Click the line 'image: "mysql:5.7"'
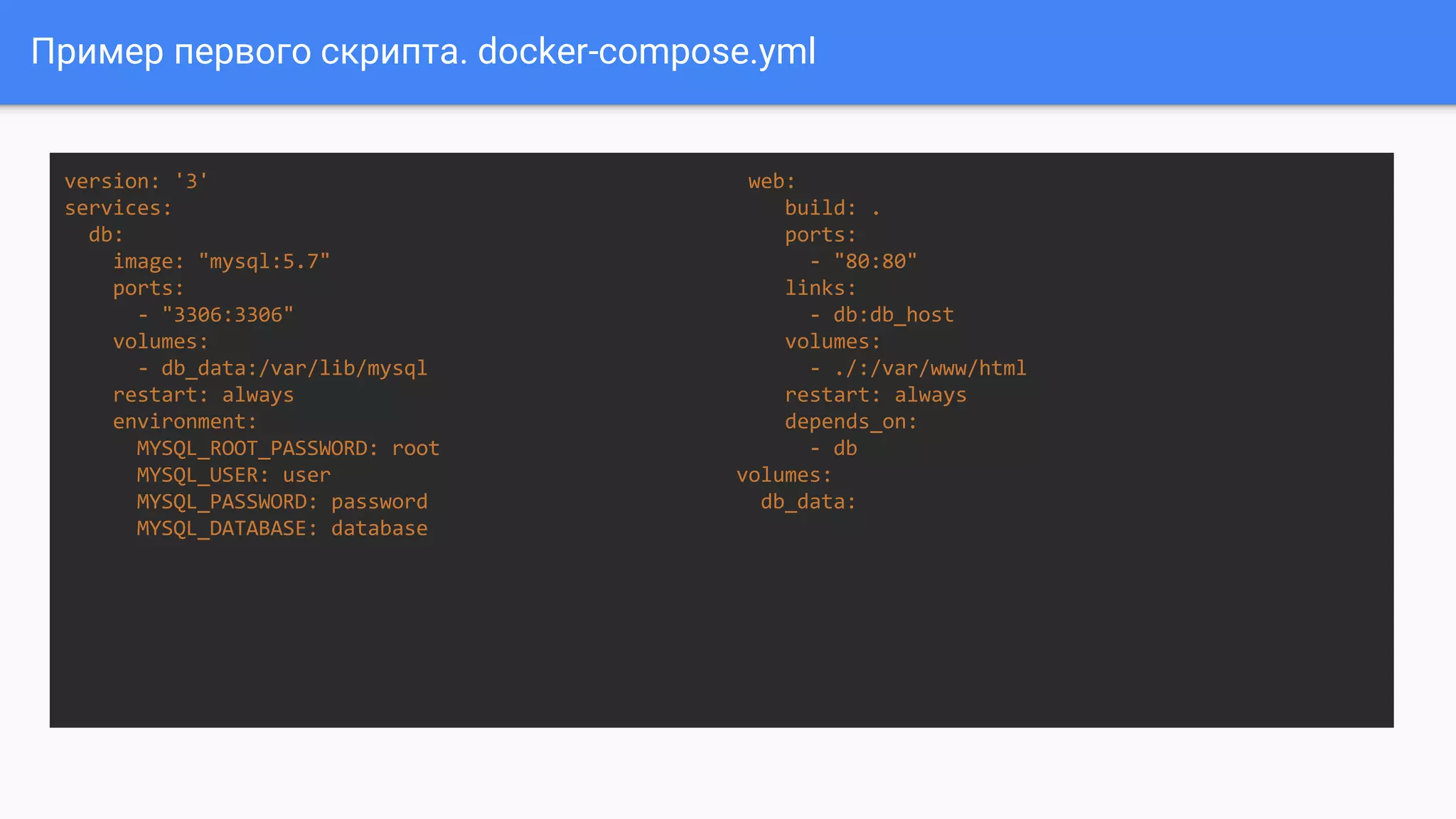 coord(221,262)
